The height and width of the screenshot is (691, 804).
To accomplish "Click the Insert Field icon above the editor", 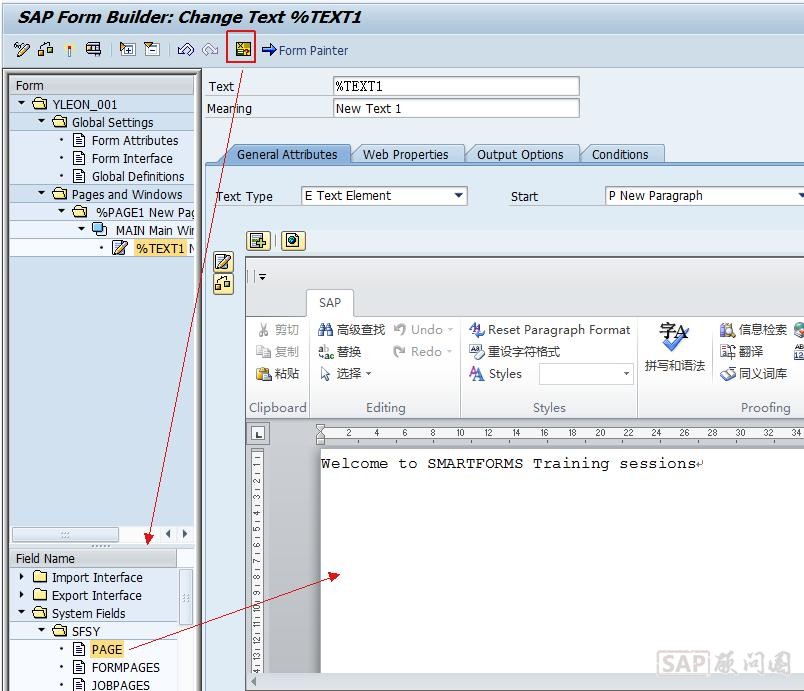I will (259, 240).
